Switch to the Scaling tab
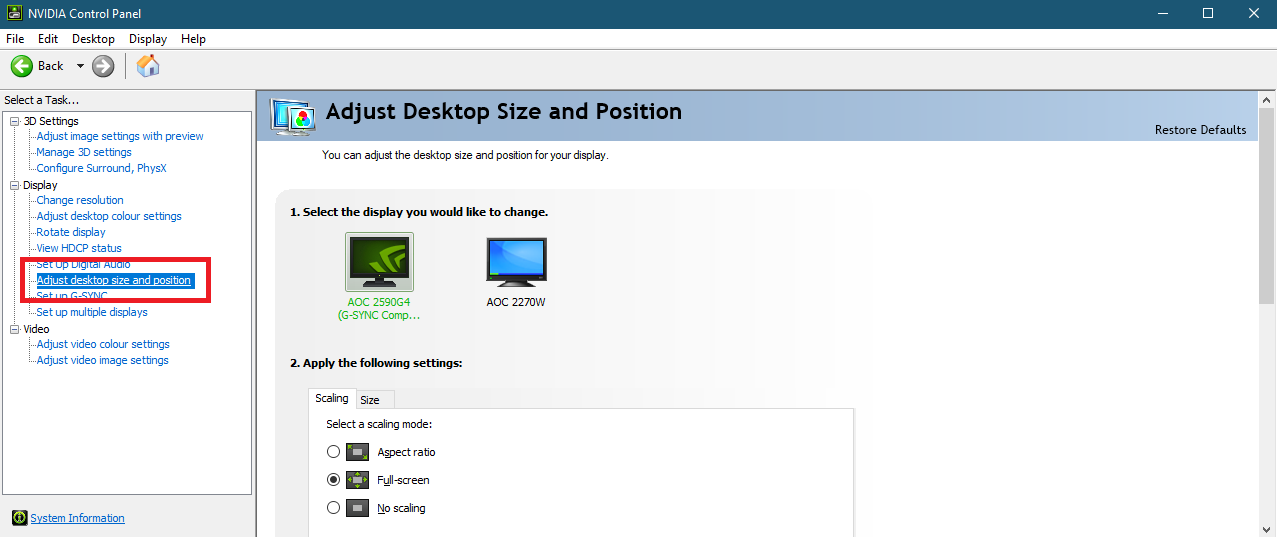The height and width of the screenshot is (537, 1277). coord(332,398)
